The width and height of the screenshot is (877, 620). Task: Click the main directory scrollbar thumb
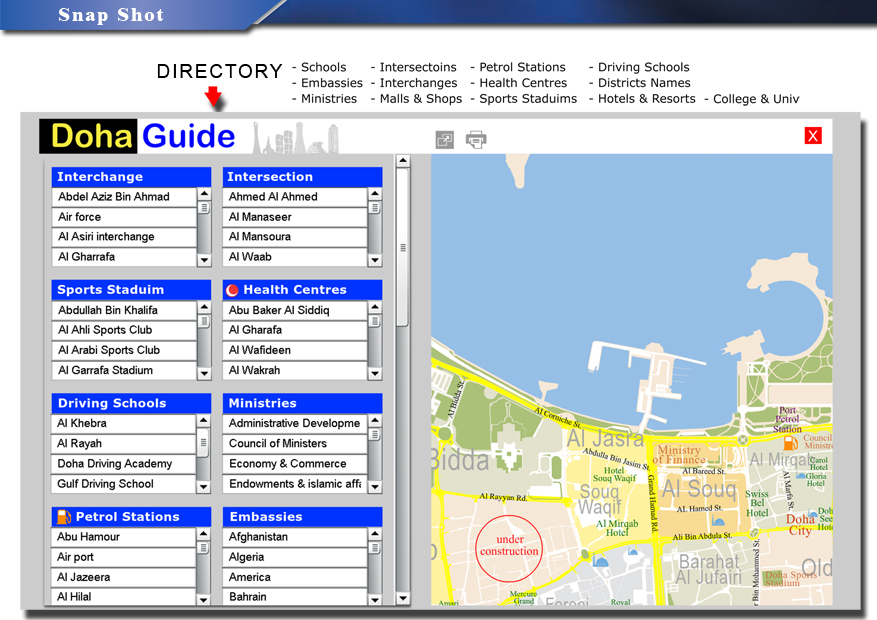point(403,247)
